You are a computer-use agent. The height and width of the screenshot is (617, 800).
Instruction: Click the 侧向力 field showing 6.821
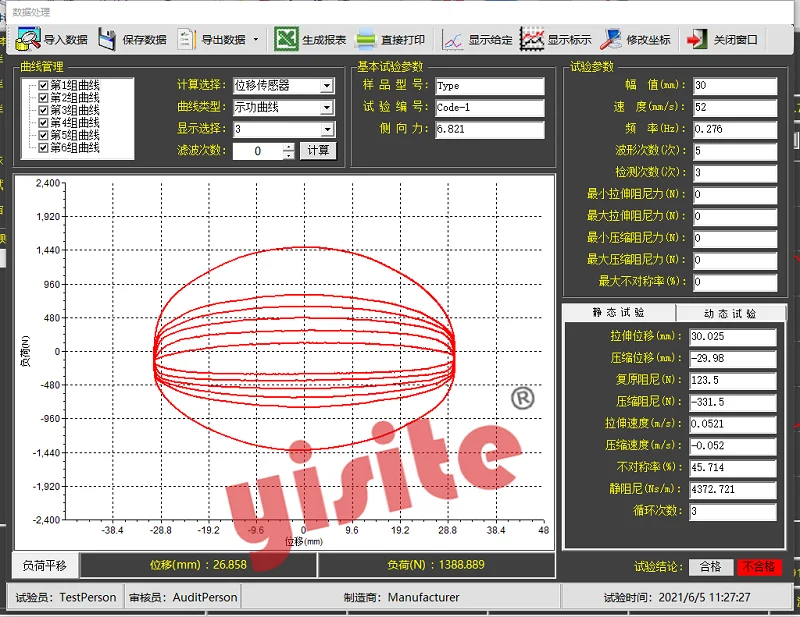pos(490,130)
